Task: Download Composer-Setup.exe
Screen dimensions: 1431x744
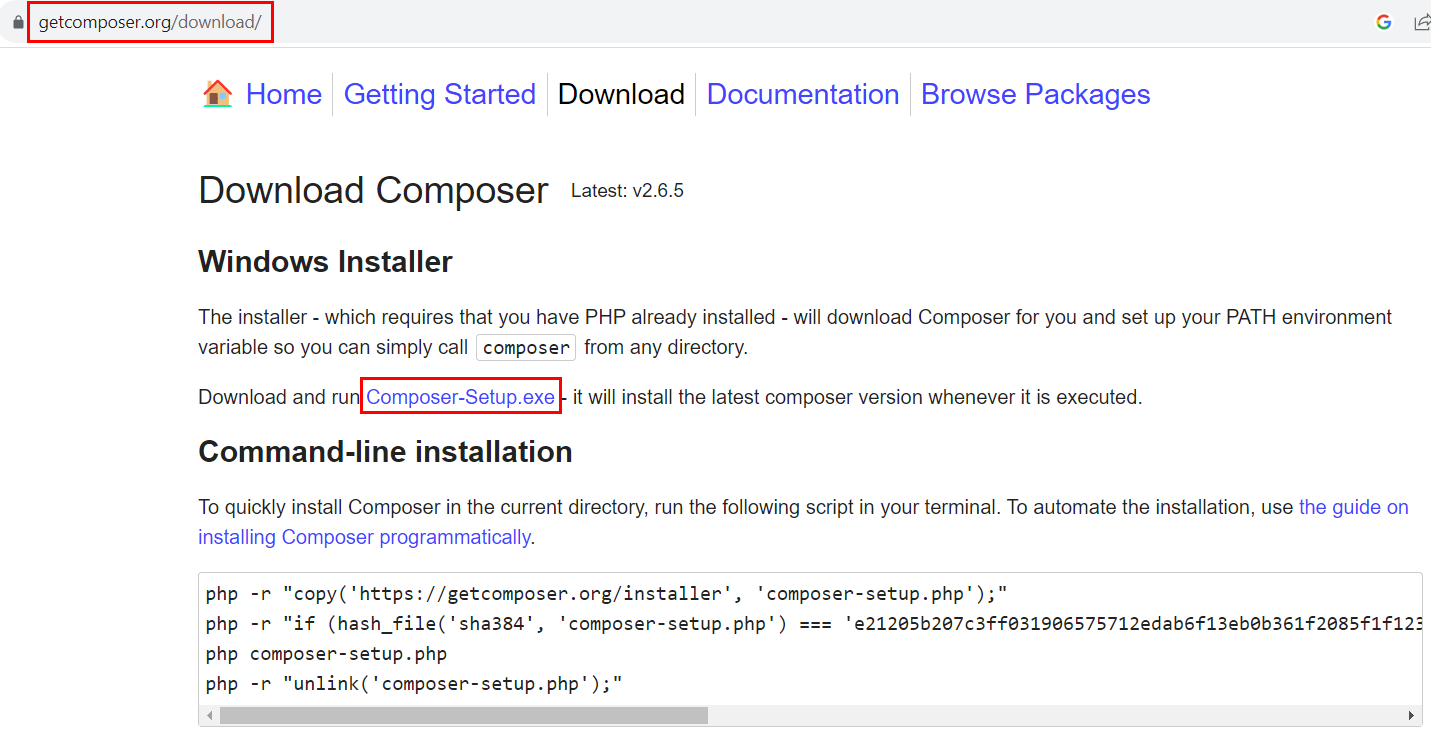Action: coord(460,397)
